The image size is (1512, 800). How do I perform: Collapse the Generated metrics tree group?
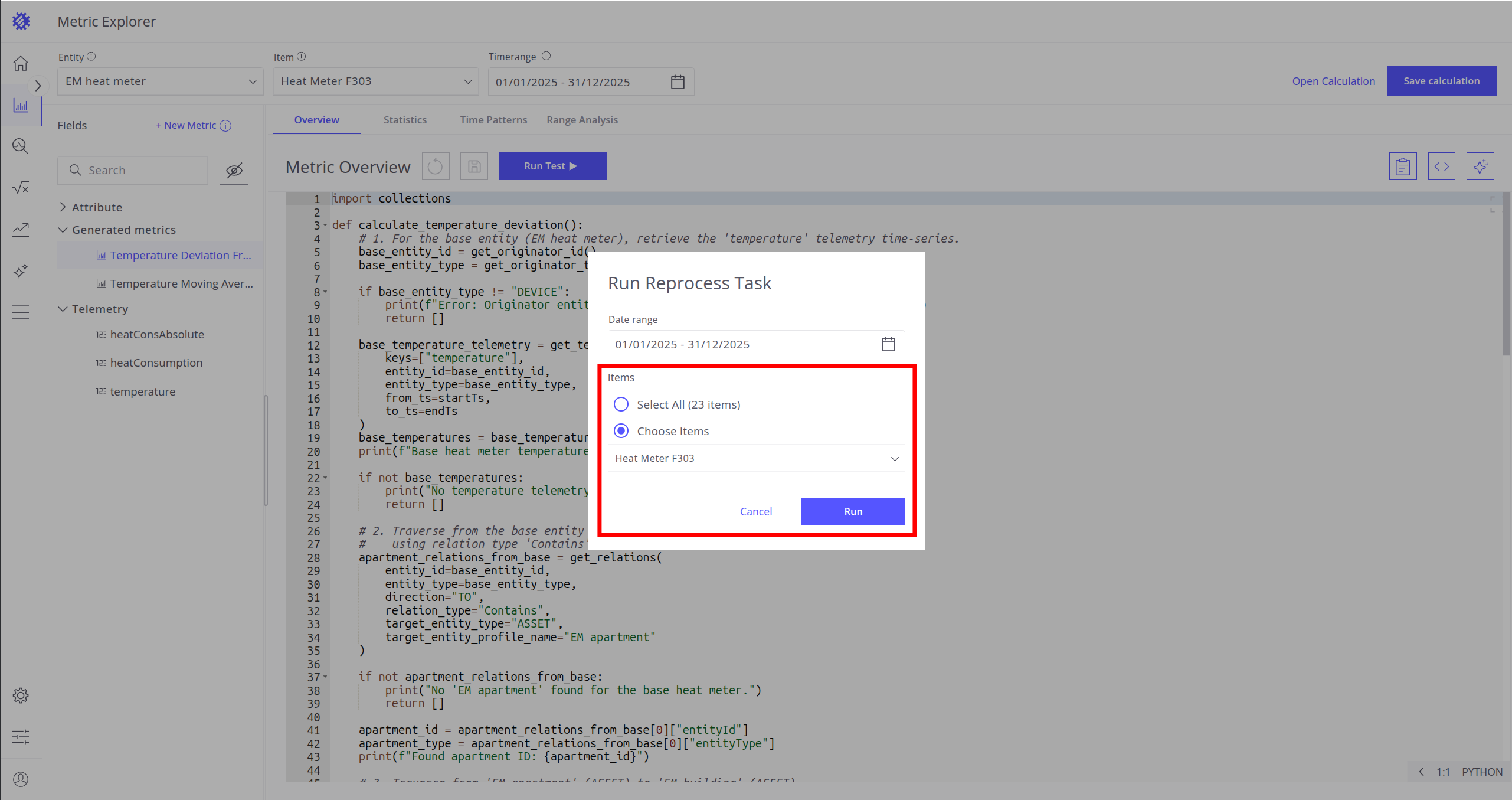click(63, 230)
